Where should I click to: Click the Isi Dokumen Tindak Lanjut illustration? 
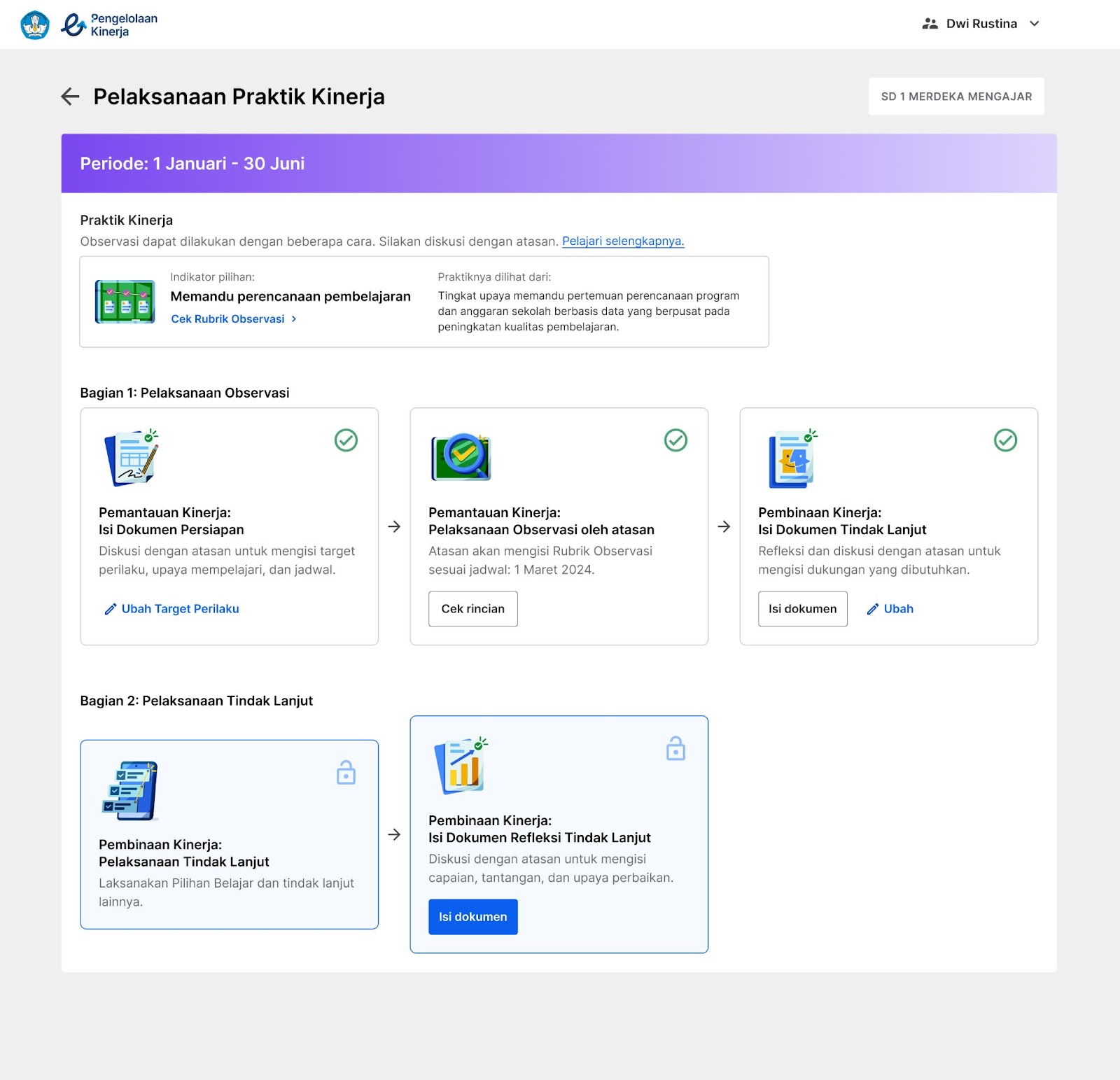click(x=792, y=459)
